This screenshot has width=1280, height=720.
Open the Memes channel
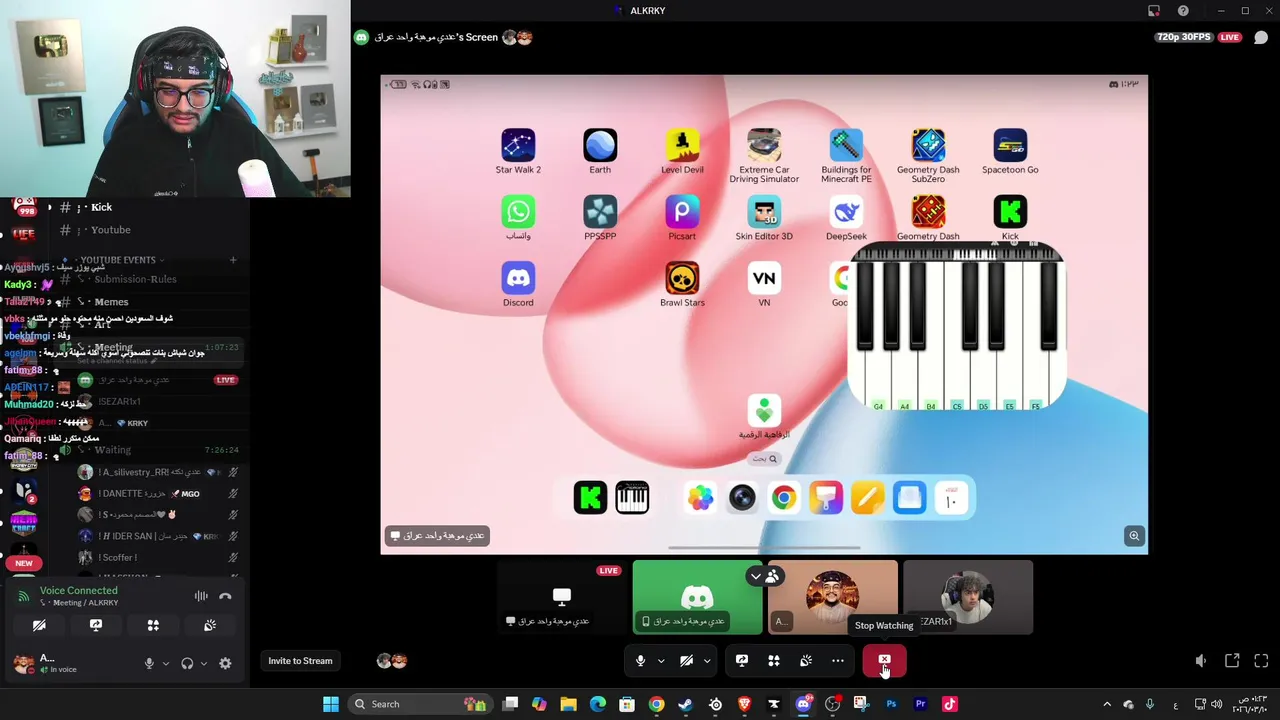[x=111, y=302]
